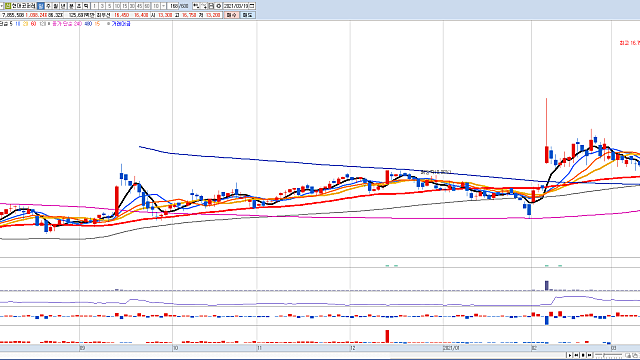Click the long upper-wick red candle in February
Viewport: 640px width, 360px height.
(547, 131)
